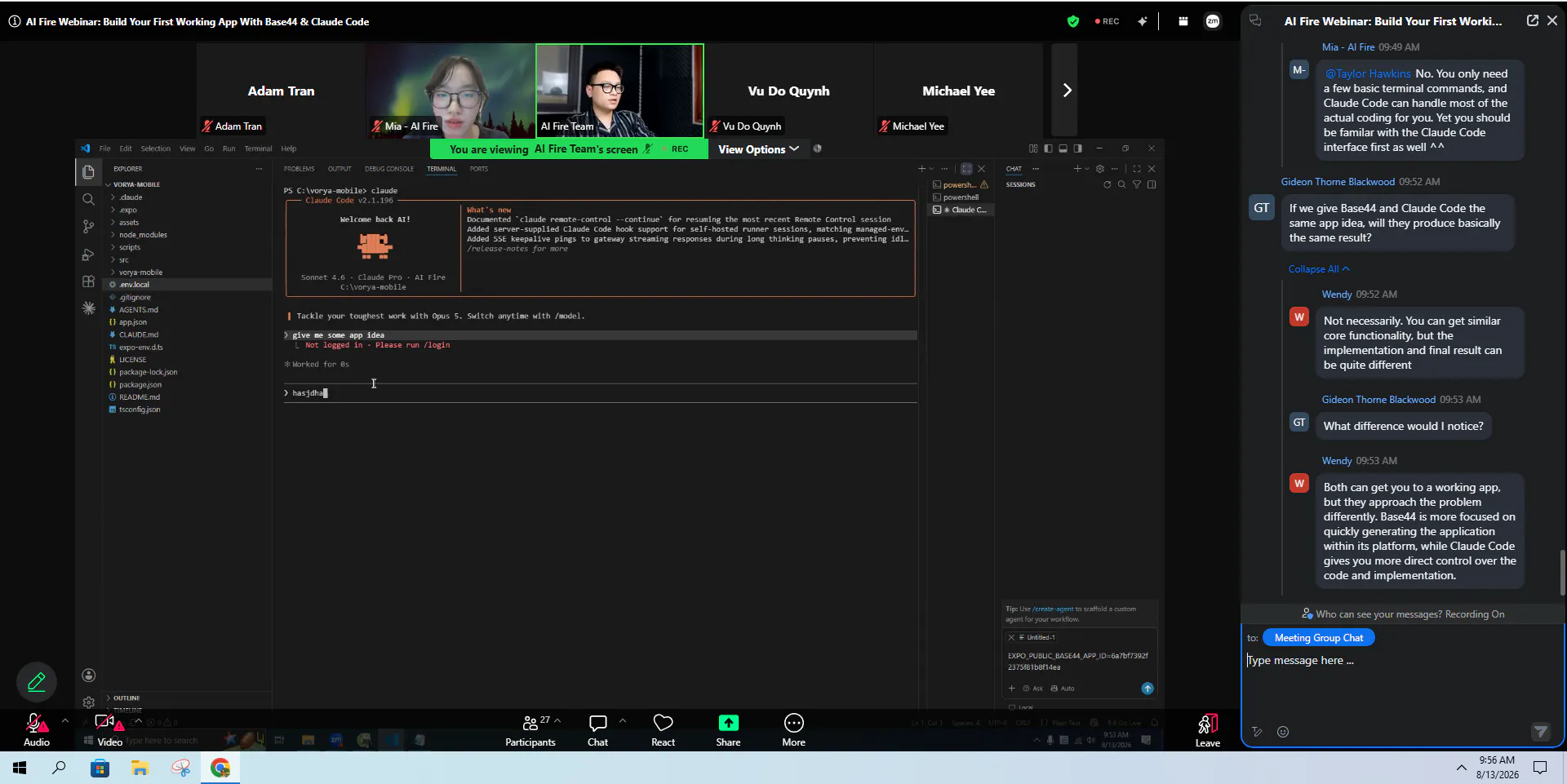The height and width of the screenshot is (784, 1567).
Task: Open Windows Start menu
Action: pyautogui.click(x=20, y=768)
